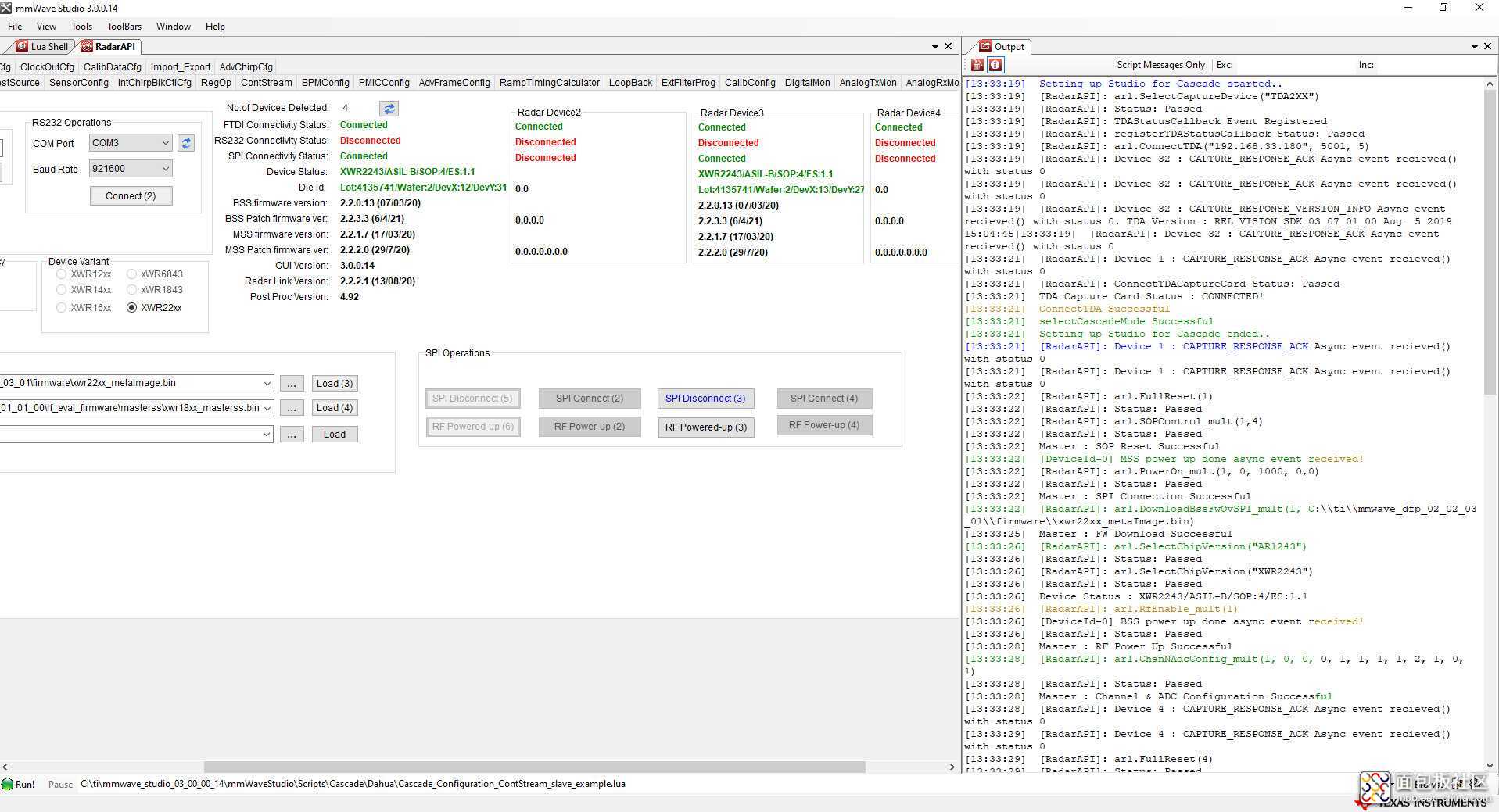This screenshot has height=812, width=1499.
Task: Click the SPI Connect (2) button
Action: 590,399
